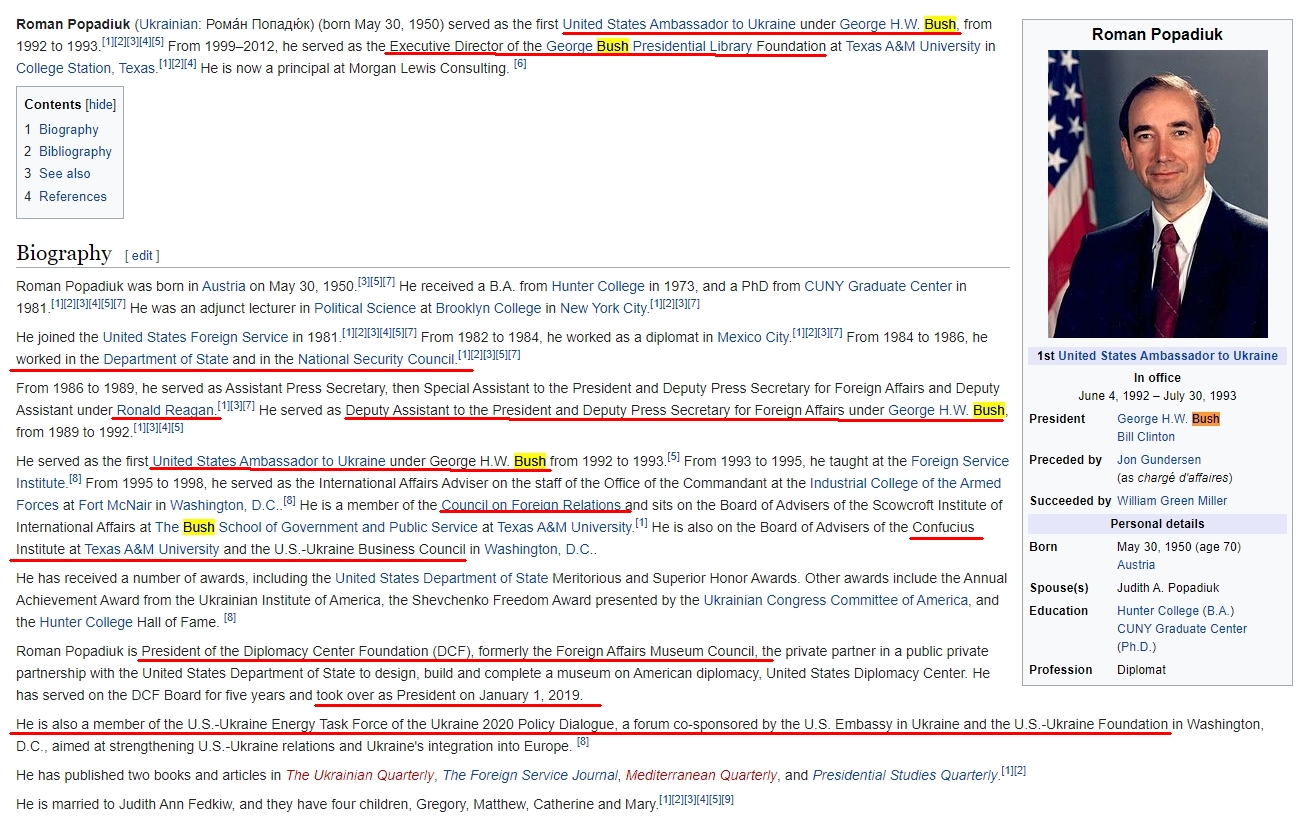Open The Bush School of Government link

(x=316, y=527)
